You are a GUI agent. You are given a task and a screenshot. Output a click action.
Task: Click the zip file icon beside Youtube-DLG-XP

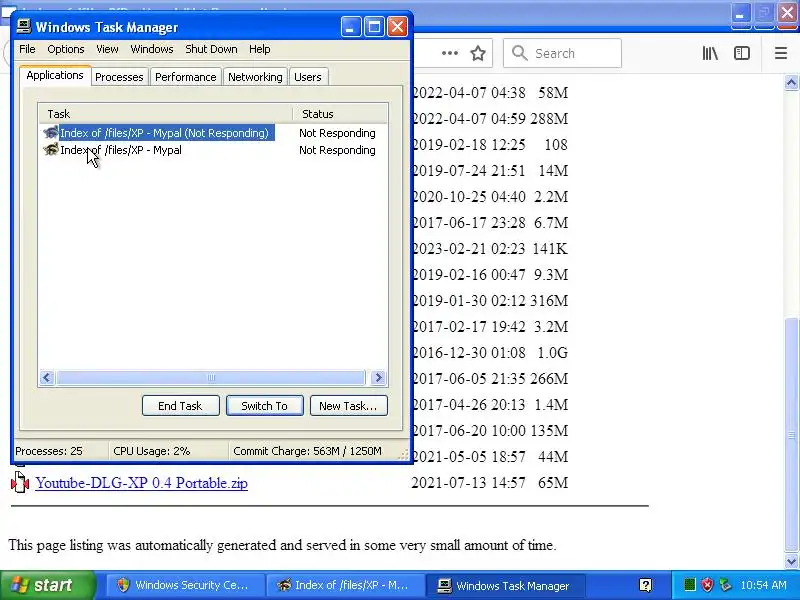20,482
